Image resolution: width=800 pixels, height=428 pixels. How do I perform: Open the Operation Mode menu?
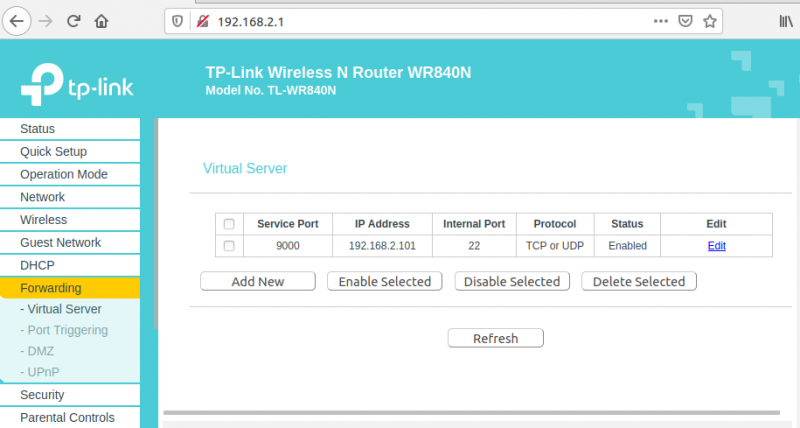[70, 174]
